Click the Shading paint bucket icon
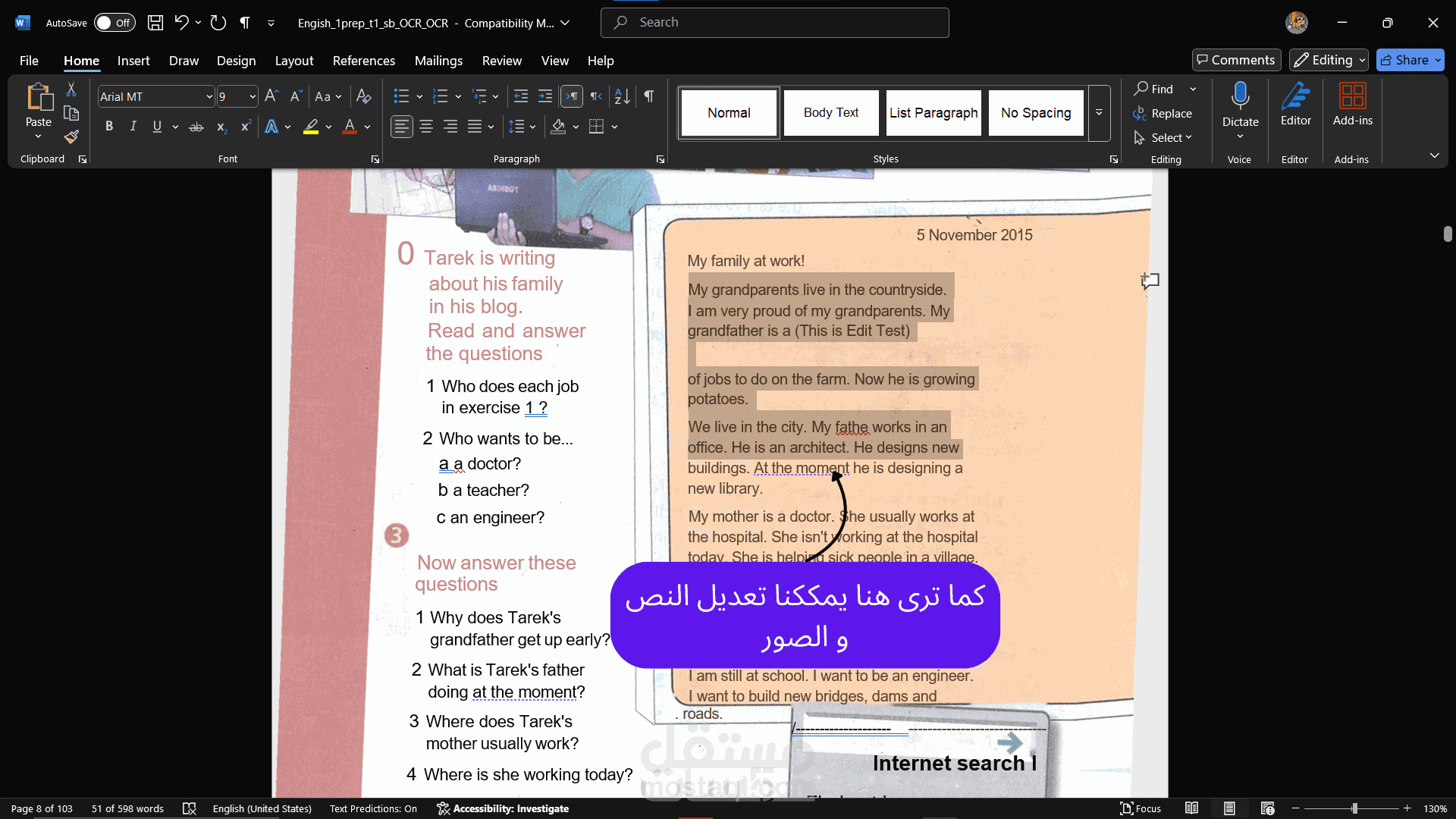The width and height of the screenshot is (1456, 819). coord(558,127)
